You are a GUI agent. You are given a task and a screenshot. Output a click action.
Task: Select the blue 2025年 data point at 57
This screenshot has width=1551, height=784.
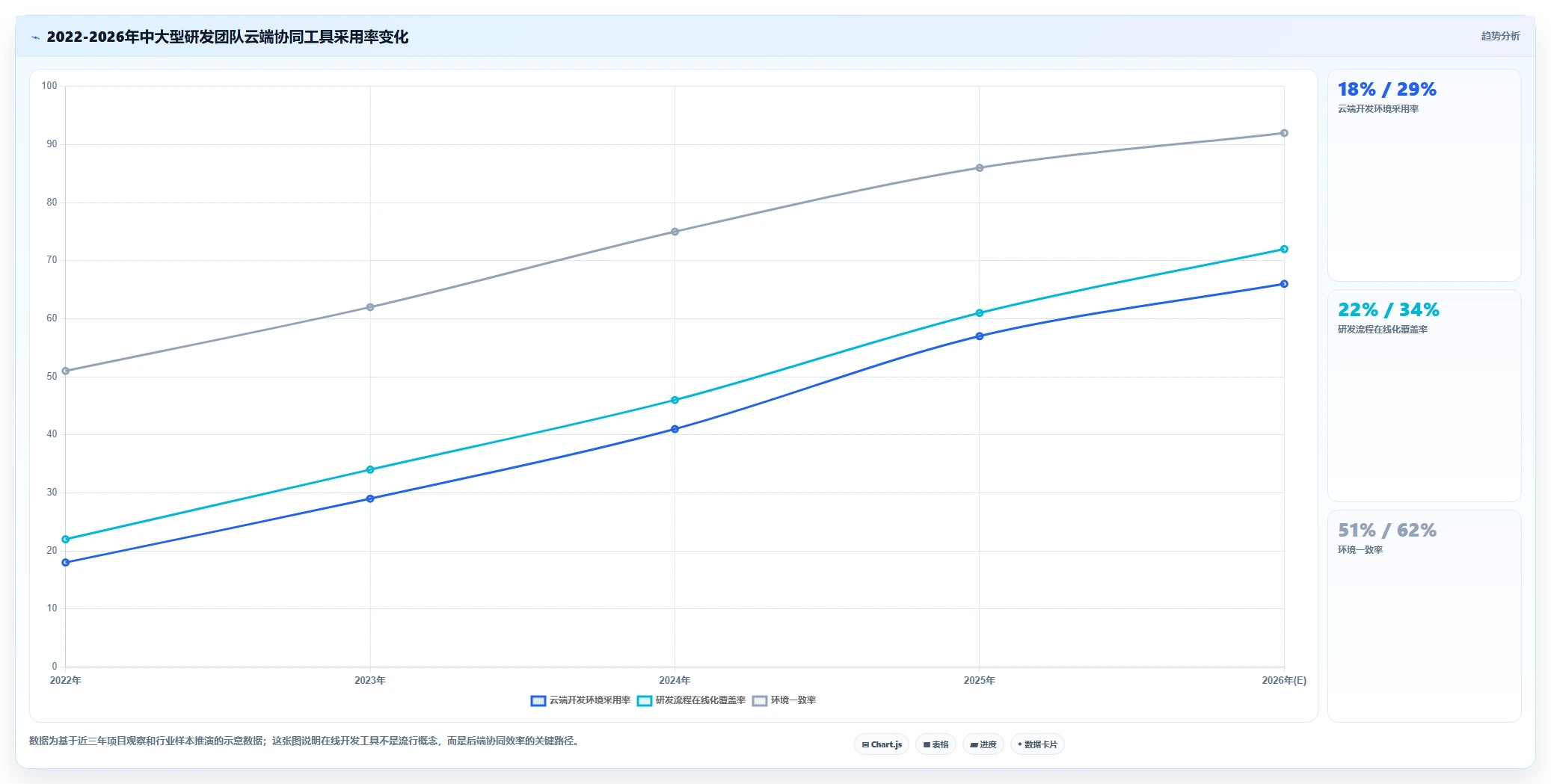click(x=980, y=336)
